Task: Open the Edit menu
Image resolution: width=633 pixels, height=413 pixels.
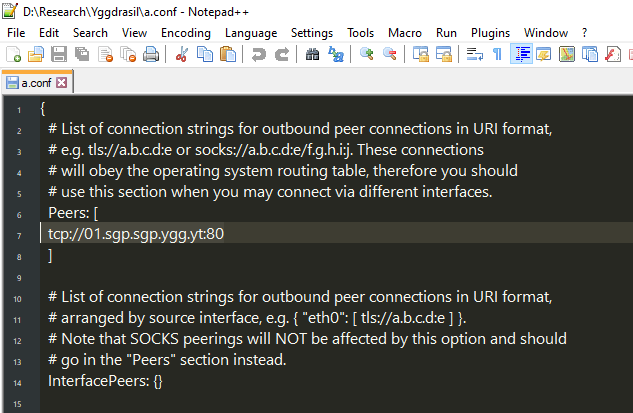Action: tap(49, 33)
